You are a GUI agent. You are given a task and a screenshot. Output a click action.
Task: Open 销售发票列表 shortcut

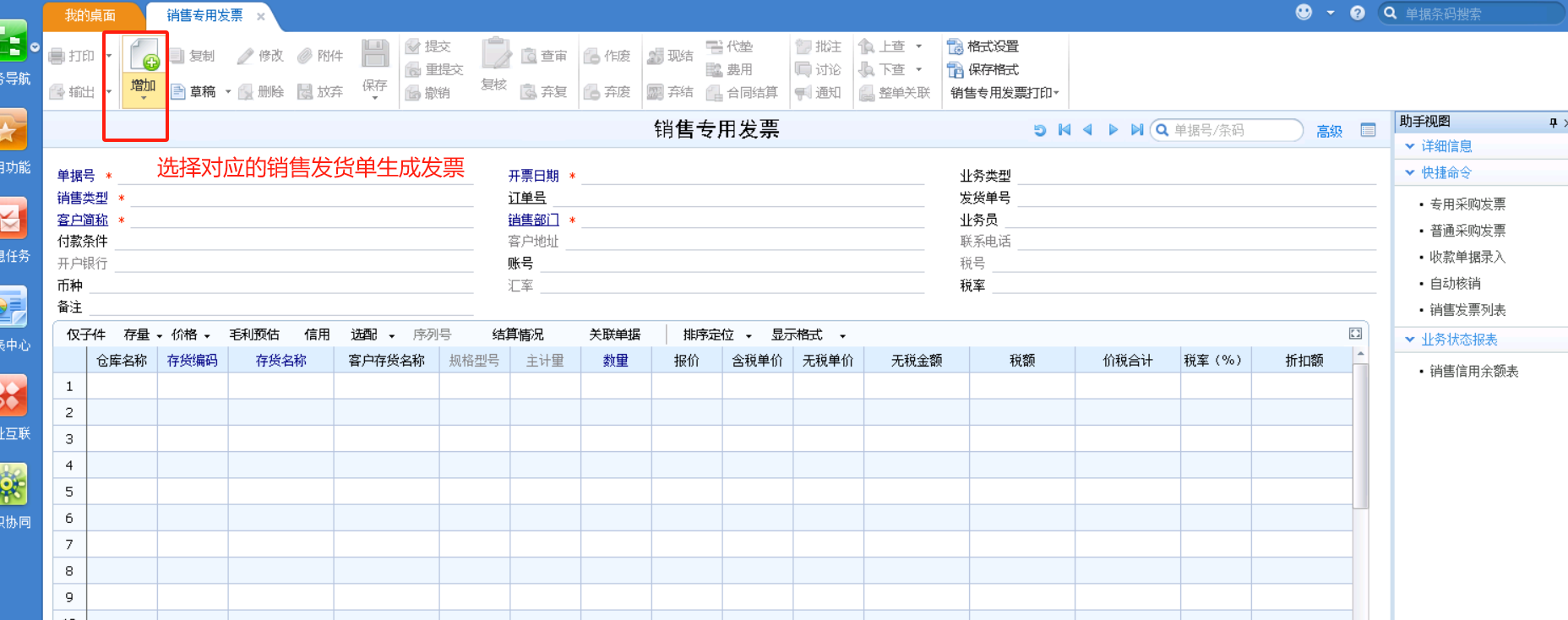[x=1467, y=310]
